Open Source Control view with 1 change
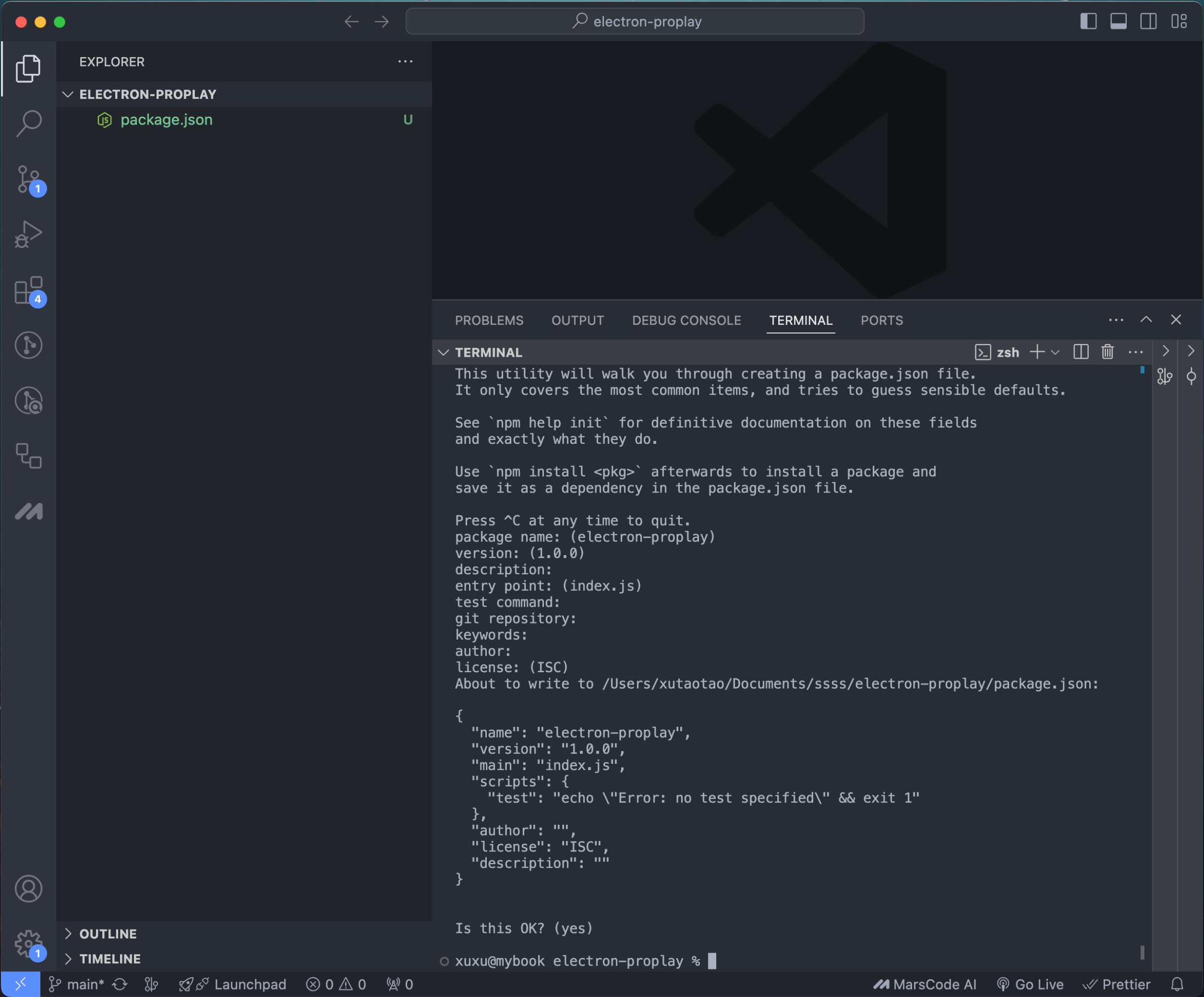The height and width of the screenshot is (997, 1204). (28, 180)
